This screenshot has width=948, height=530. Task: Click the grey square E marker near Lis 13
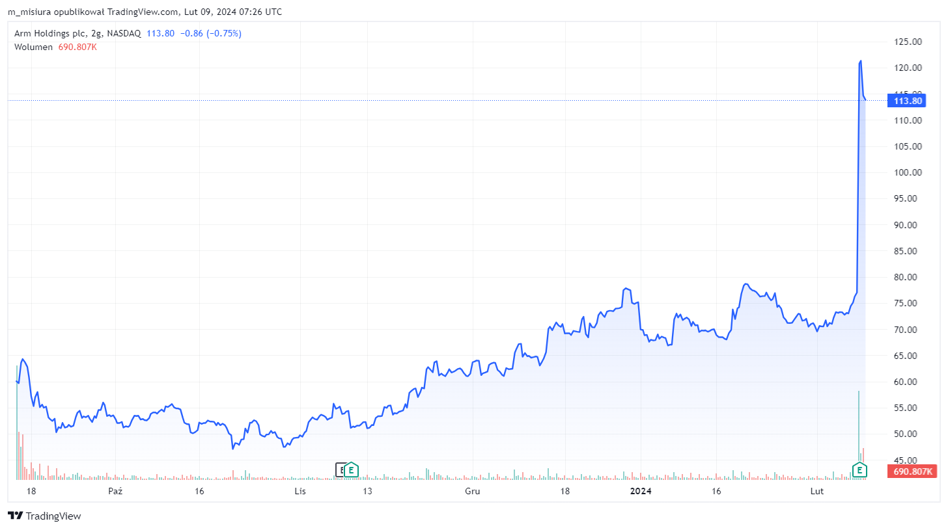click(340, 470)
